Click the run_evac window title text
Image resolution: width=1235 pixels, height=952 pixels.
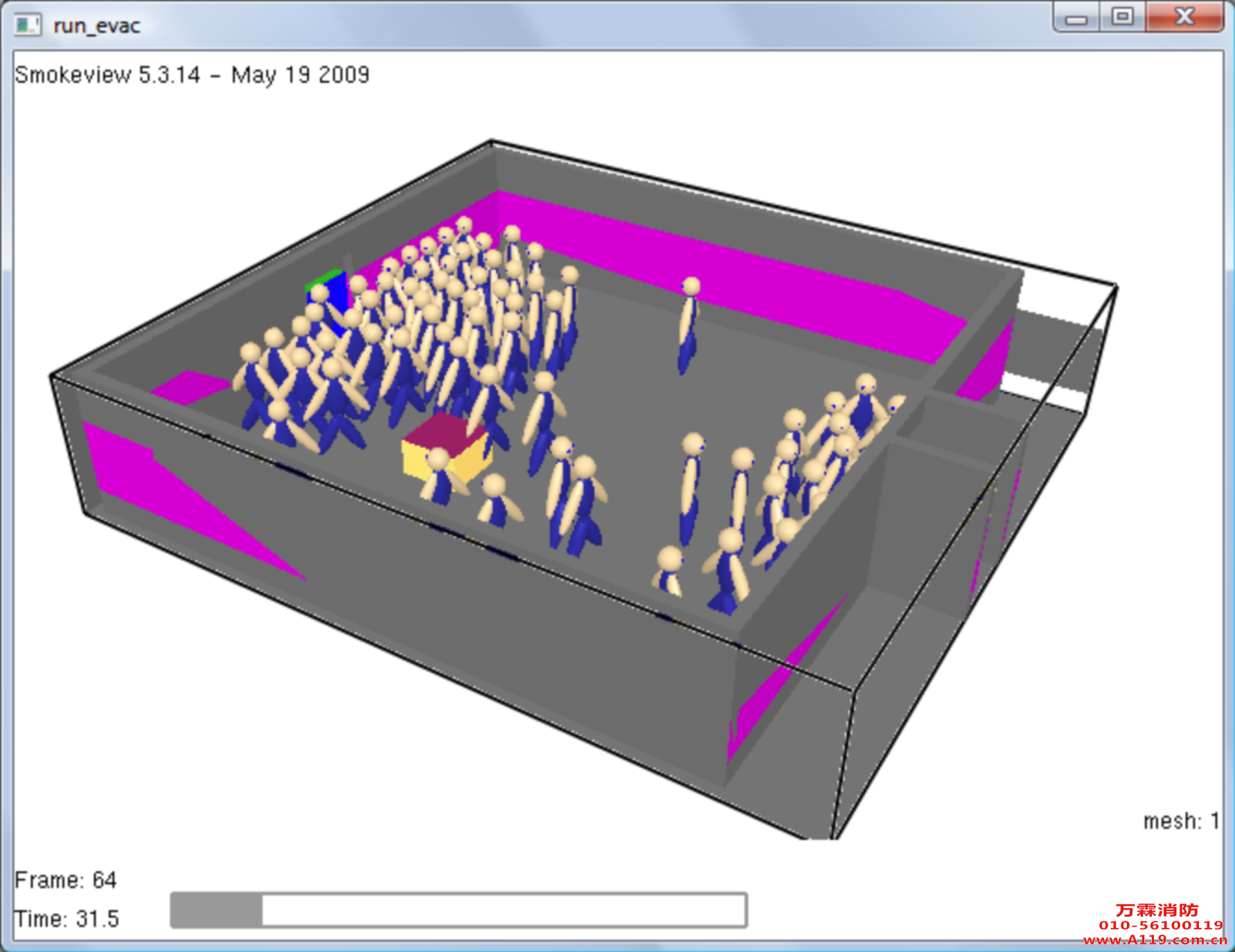(x=97, y=26)
